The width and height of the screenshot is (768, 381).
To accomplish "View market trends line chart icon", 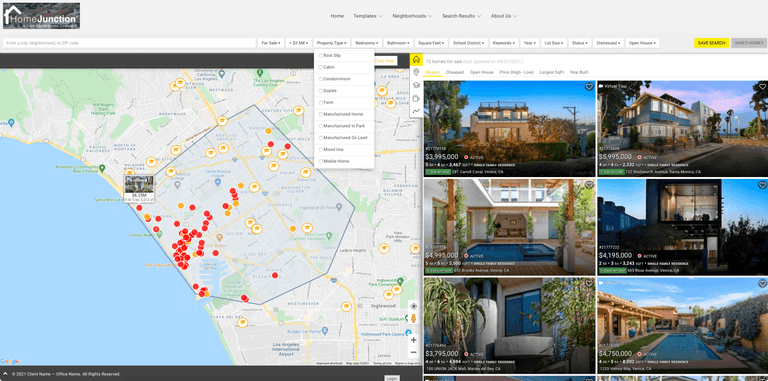I will point(416,111).
